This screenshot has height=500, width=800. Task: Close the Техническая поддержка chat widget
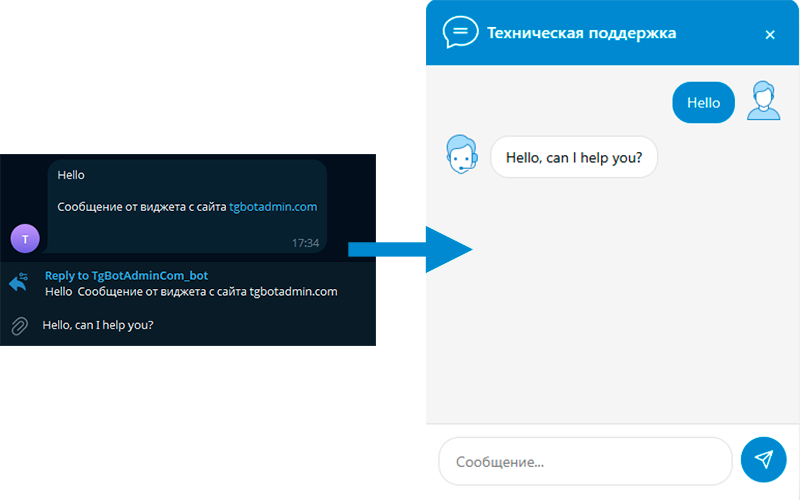pos(769,34)
